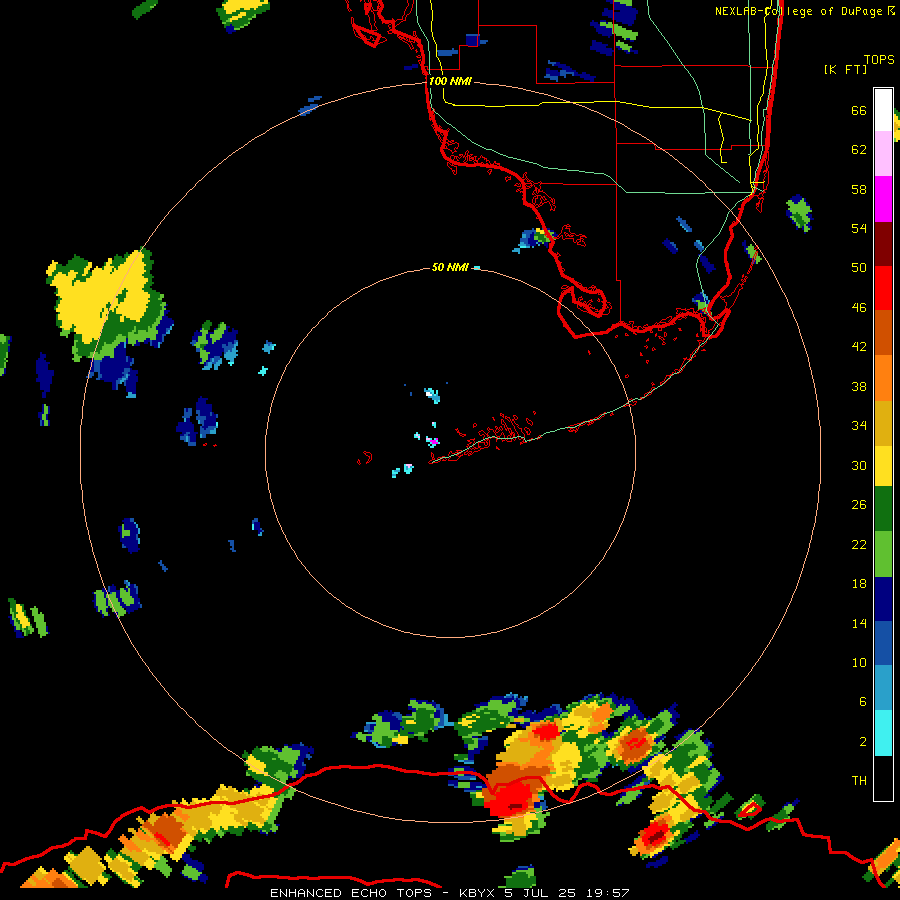Click the "38" legend value

click(859, 386)
